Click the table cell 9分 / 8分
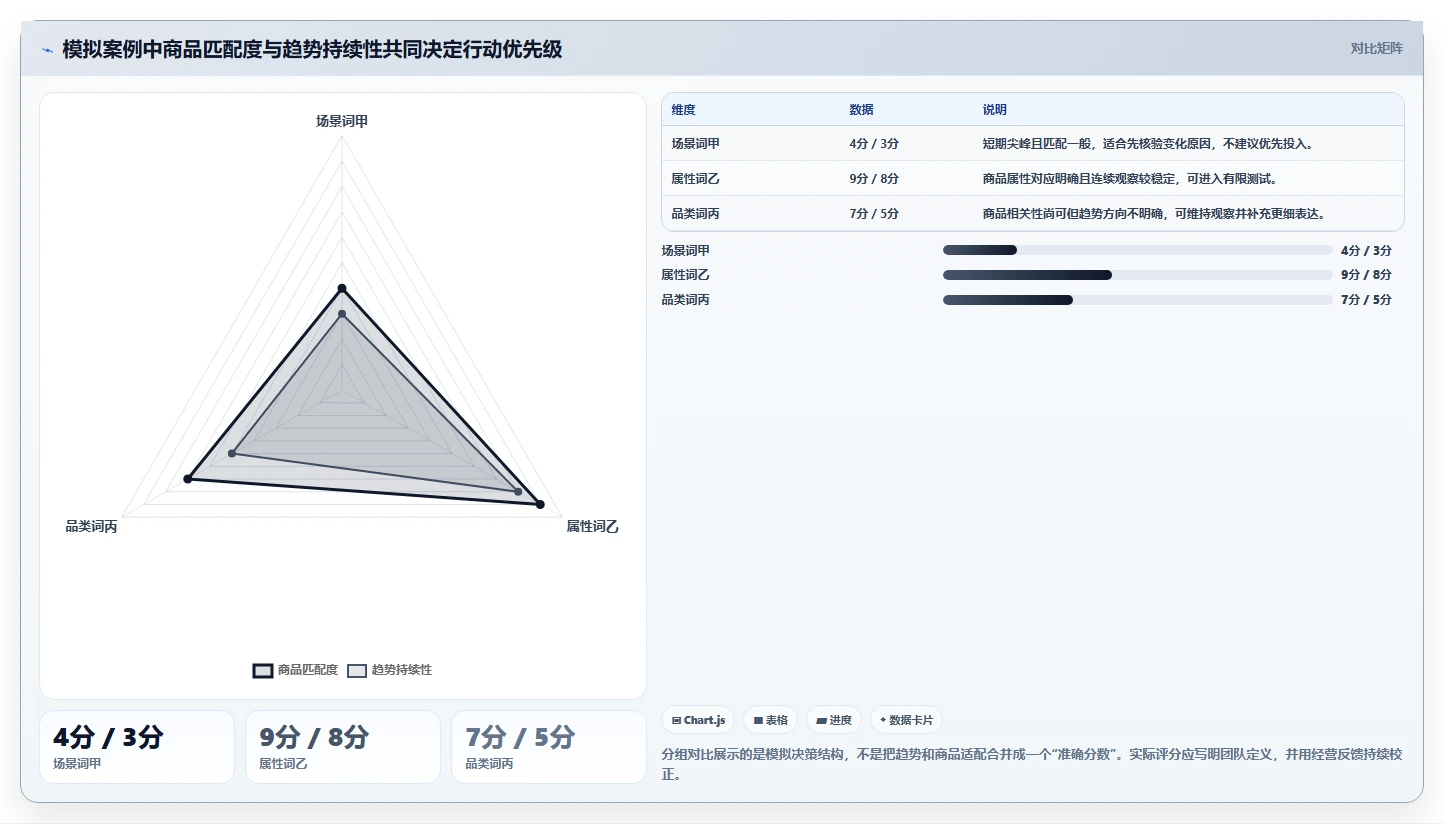The height and width of the screenshot is (824, 1444). pyautogui.click(x=874, y=178)
